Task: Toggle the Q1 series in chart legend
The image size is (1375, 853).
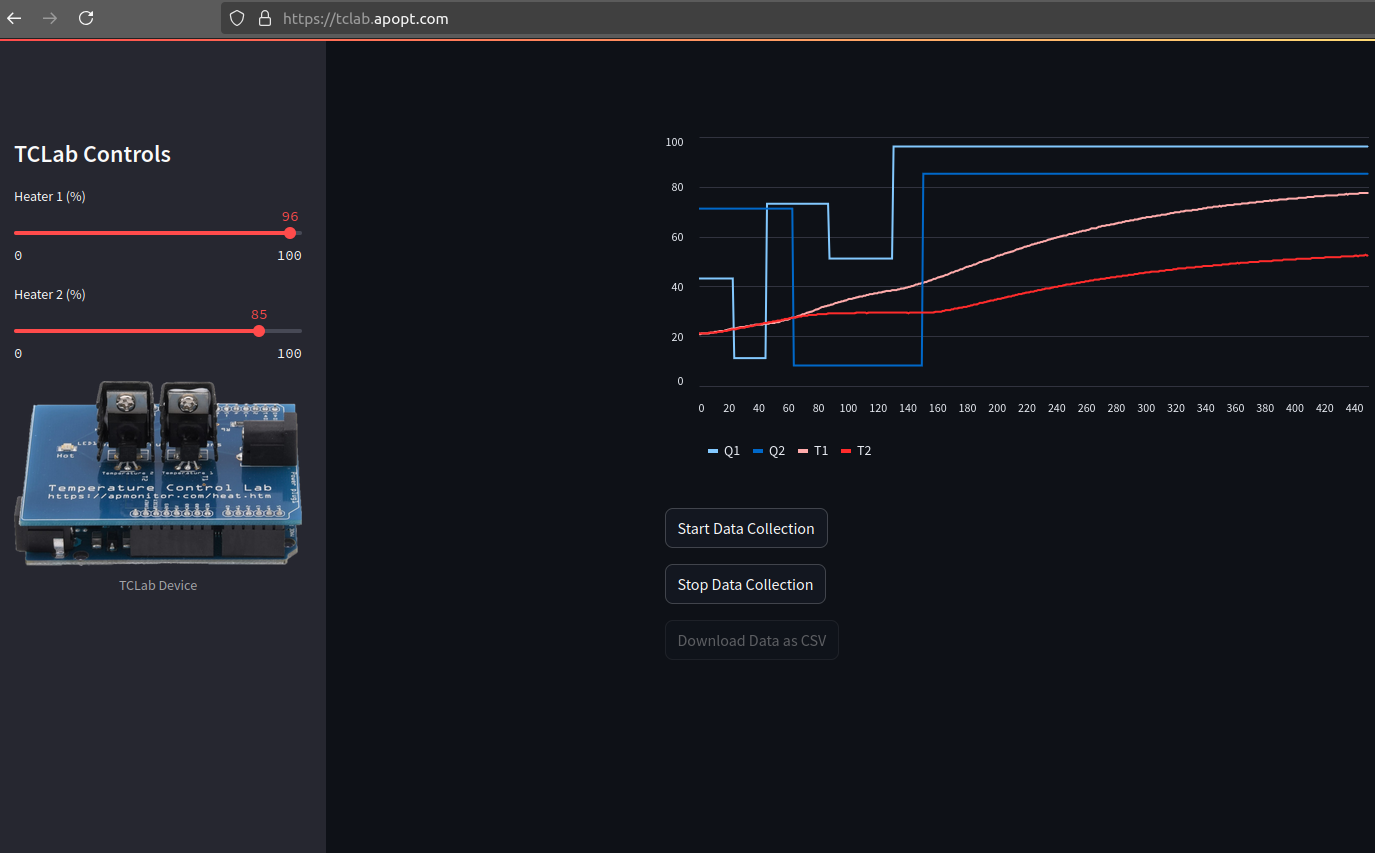Action: point(724,451)
